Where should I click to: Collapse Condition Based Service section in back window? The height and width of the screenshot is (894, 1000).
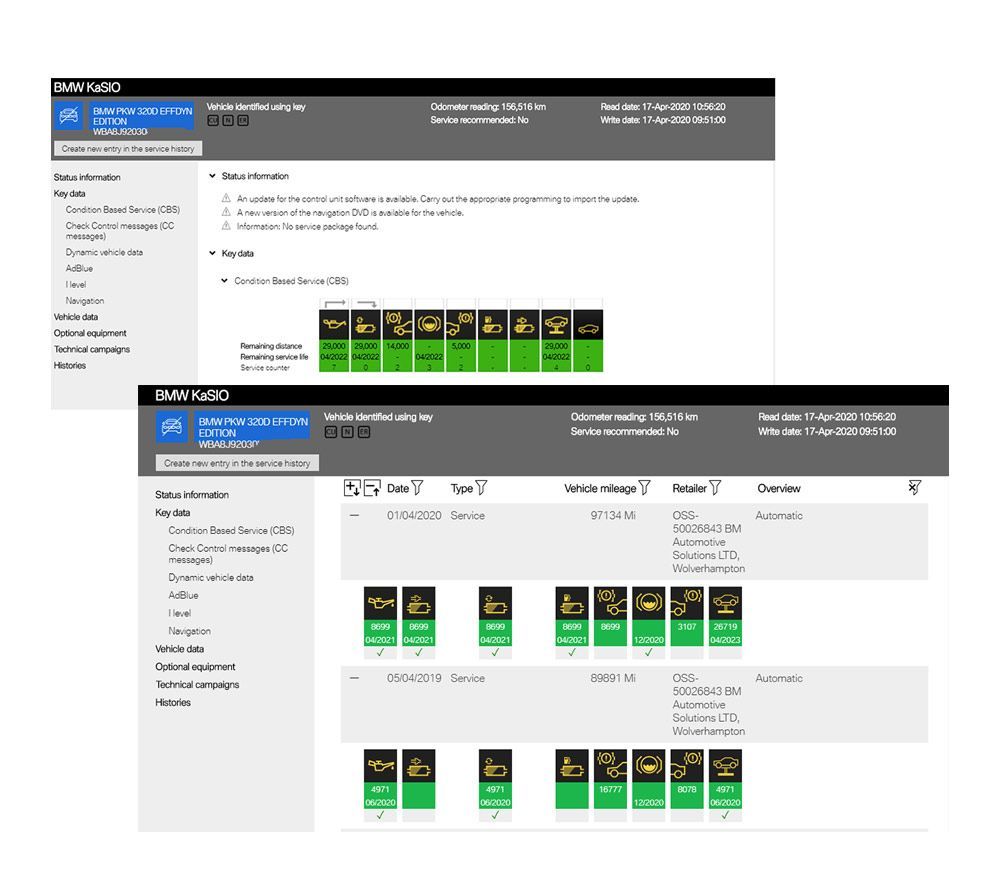(x=224, y=281)
